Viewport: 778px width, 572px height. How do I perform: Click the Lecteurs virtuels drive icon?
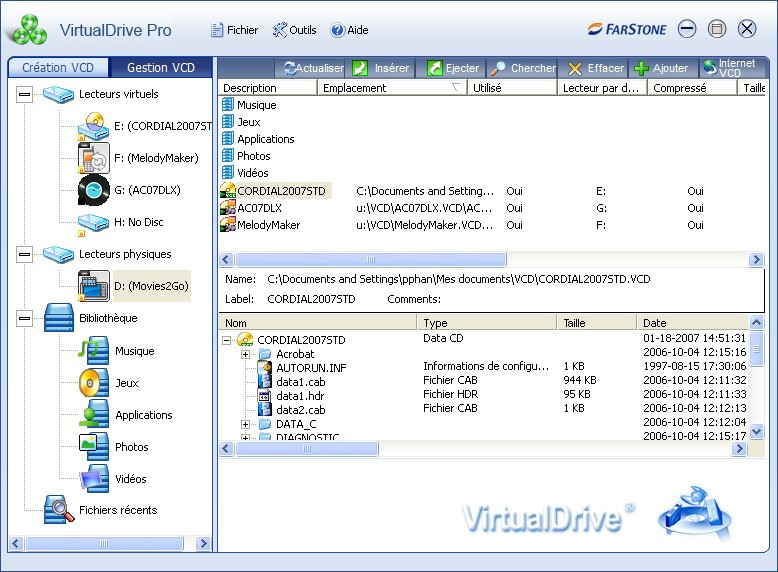click(x=59, y=94)
